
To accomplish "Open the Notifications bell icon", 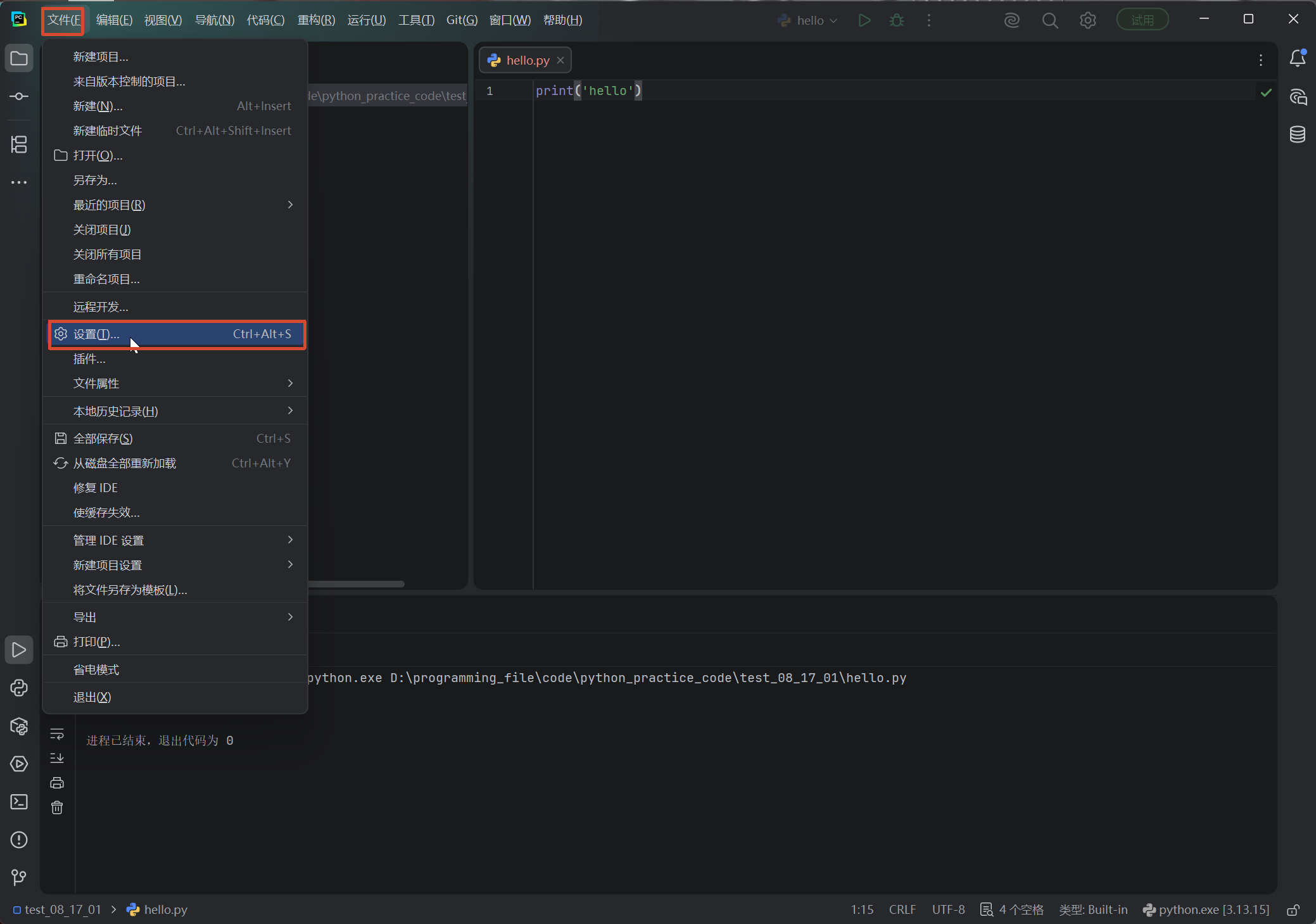I will 1297,58.
